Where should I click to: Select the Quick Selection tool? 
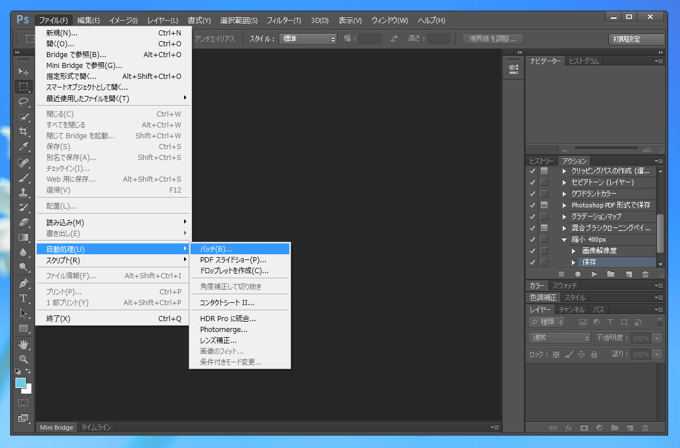click(23, 116)
